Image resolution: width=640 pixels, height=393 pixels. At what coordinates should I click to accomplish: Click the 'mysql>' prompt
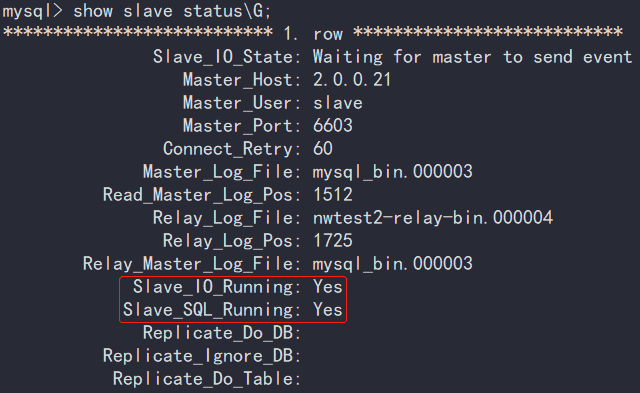pos(33,11)
